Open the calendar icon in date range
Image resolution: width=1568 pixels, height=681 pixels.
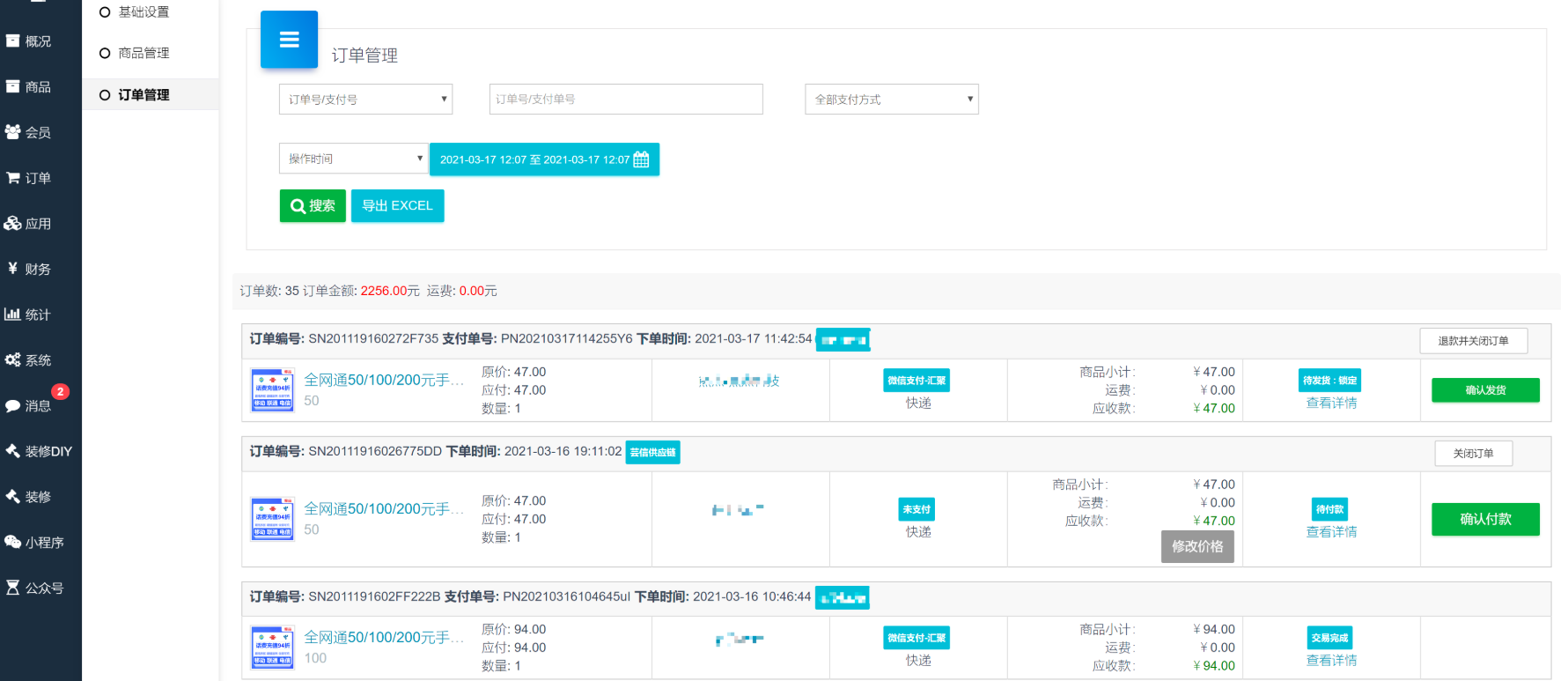click(641, 159)
